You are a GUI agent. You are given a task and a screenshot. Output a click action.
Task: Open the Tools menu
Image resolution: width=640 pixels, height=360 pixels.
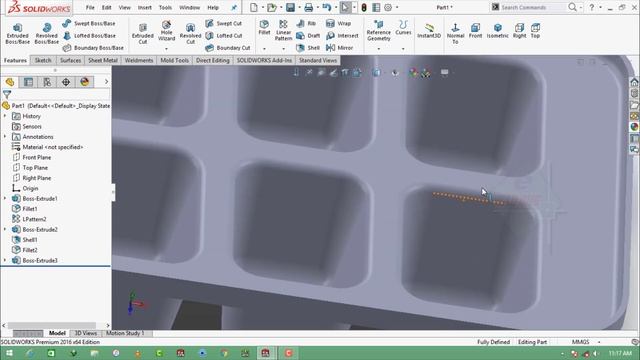165,7
